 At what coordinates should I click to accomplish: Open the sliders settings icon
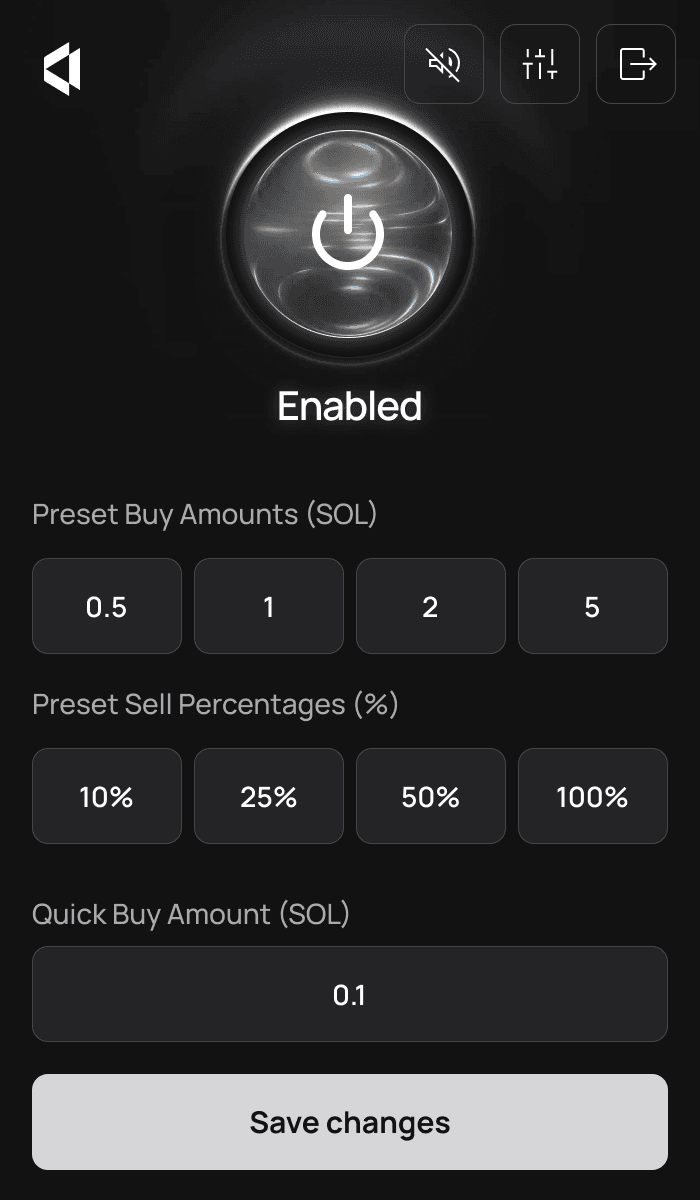540,64
